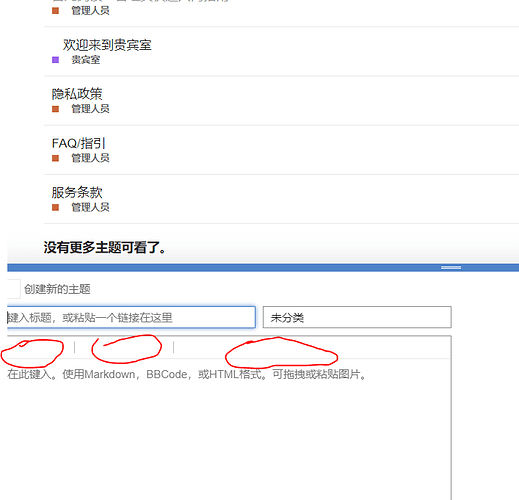Grab the composer resize handle
Viewport: 519px width, 500px height.
451,267
